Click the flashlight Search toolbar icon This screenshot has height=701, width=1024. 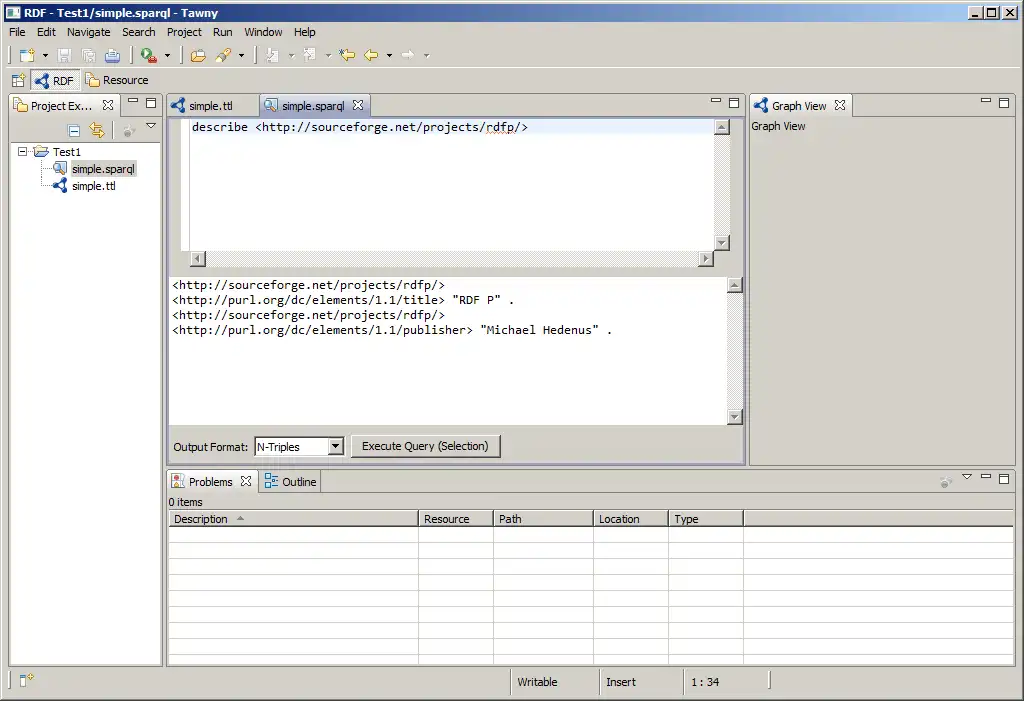click(223, 56)
